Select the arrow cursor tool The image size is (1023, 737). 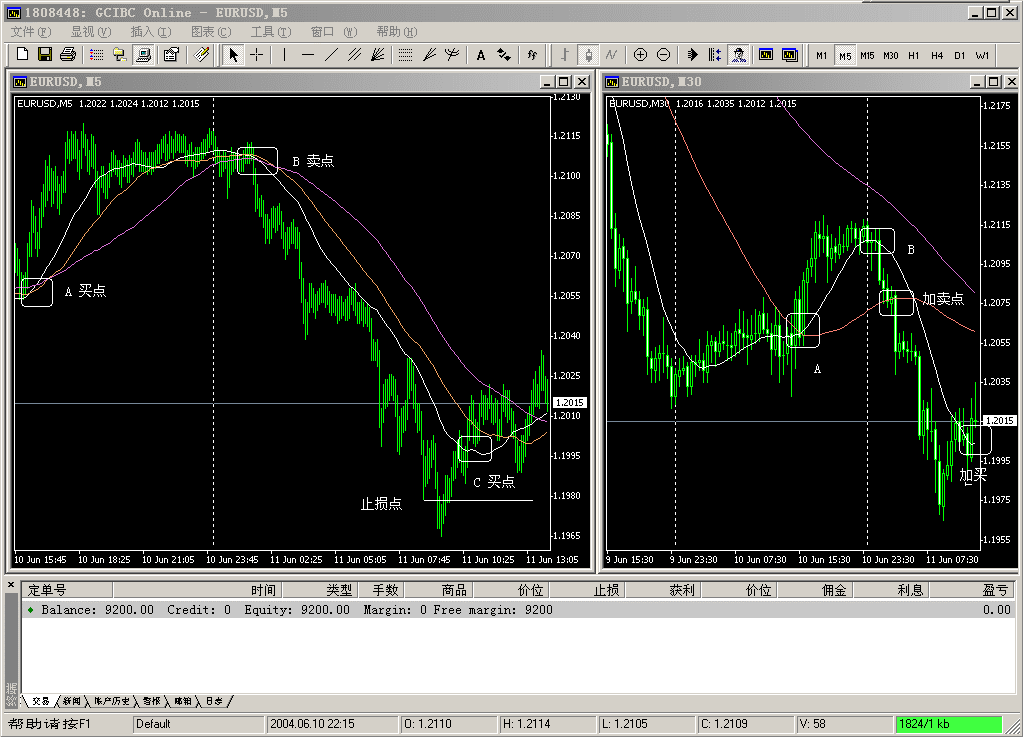pos(233,55)
